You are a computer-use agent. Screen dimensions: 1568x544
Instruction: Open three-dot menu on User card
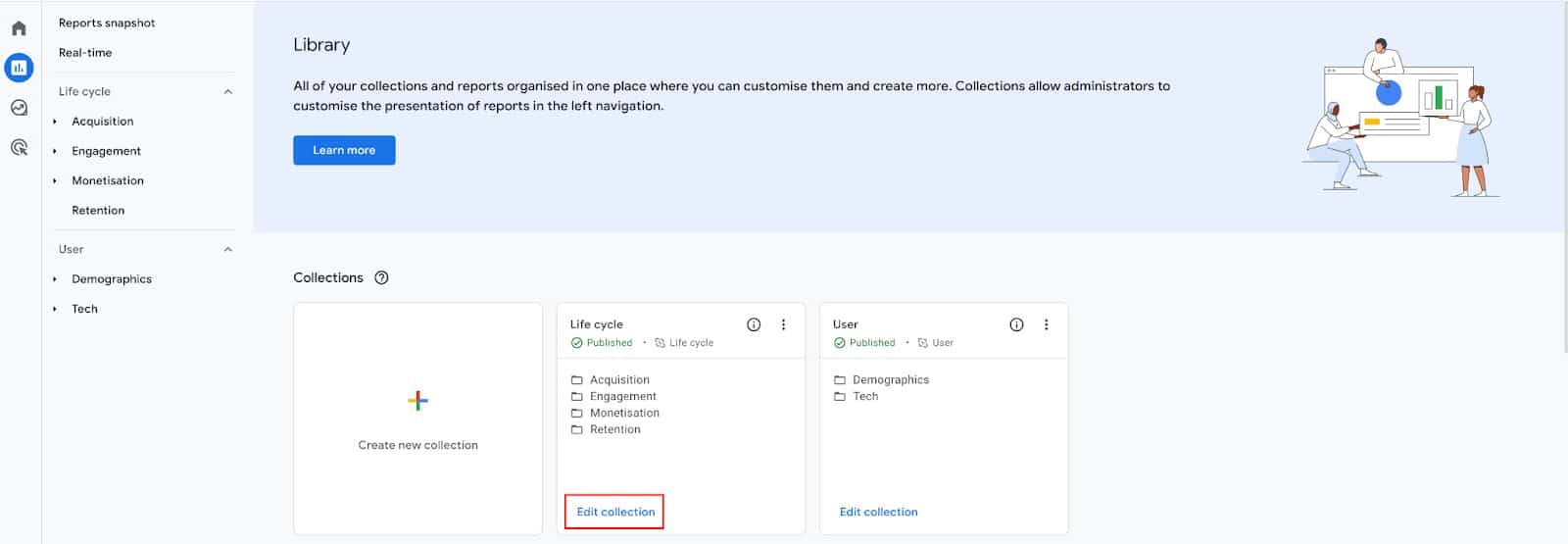(x=1046, y=324)
